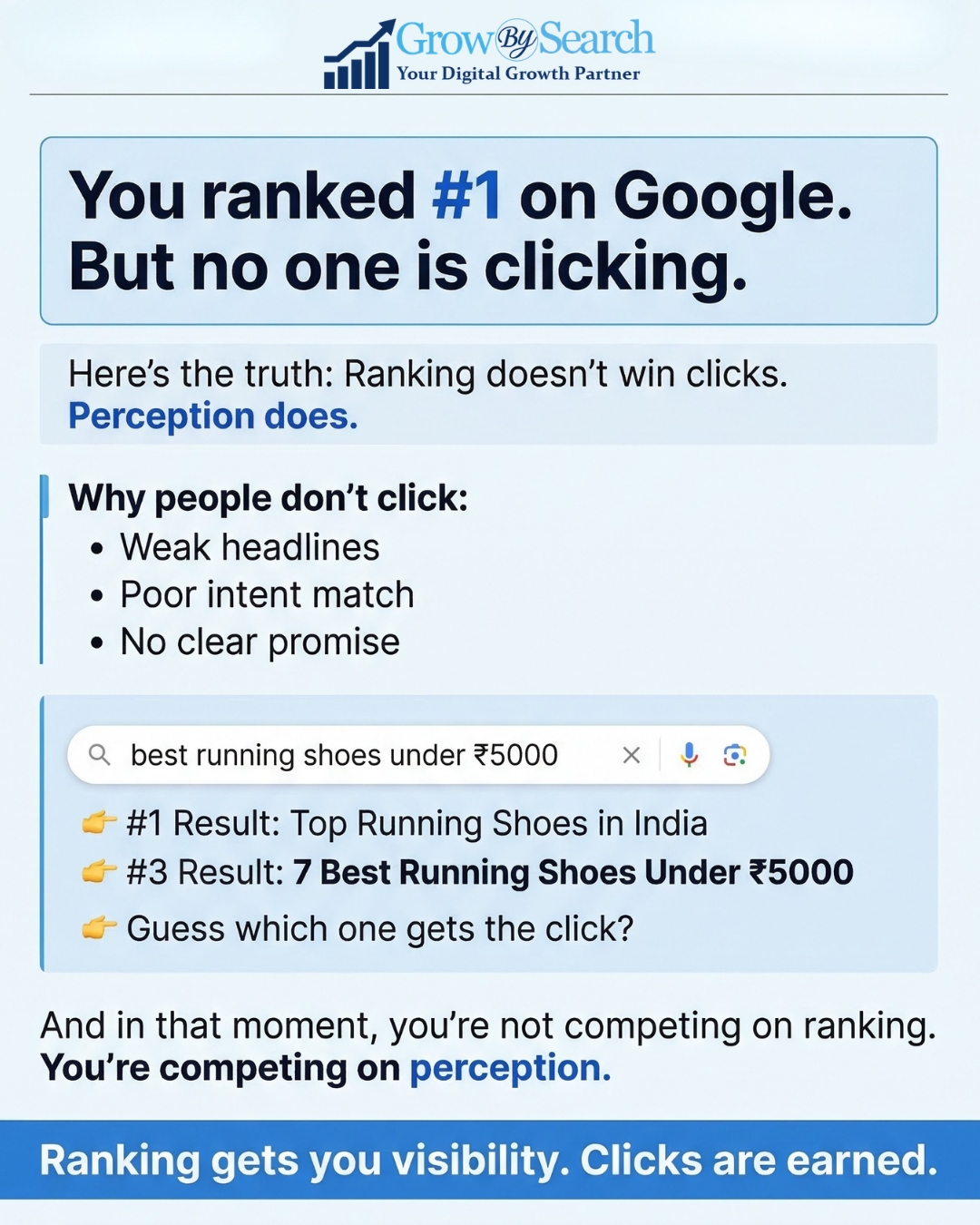This screenshot has width=980, height=1225.
Task: Click the circled "By" emblem in the logo
Action: pos(515,39)
